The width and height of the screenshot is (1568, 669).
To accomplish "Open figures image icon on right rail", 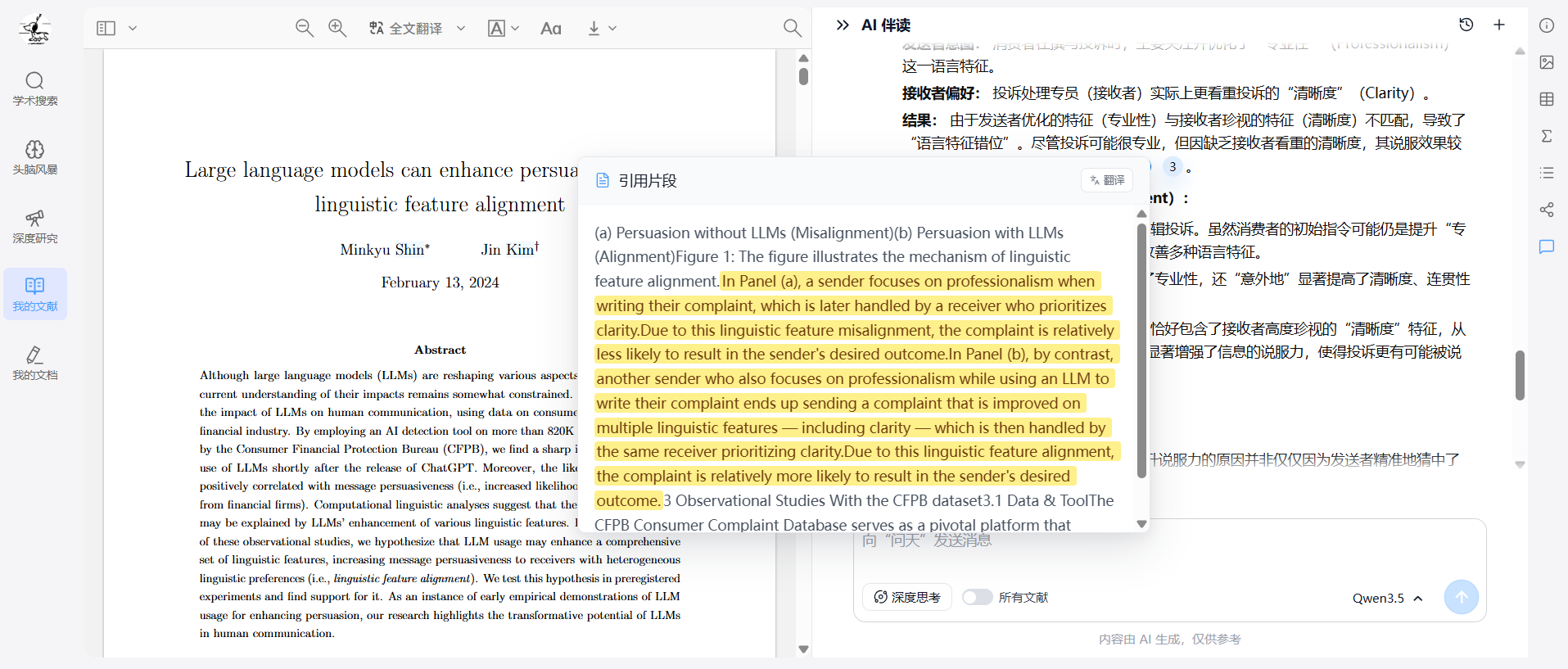I will tap(1547, 62).
